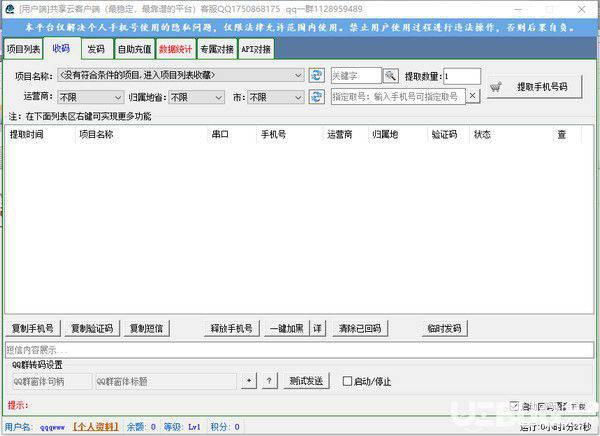Switch to the 收码 tab
Image resolution: width=600 pixels, height=436 pixels.
click(x=62, y=48)
